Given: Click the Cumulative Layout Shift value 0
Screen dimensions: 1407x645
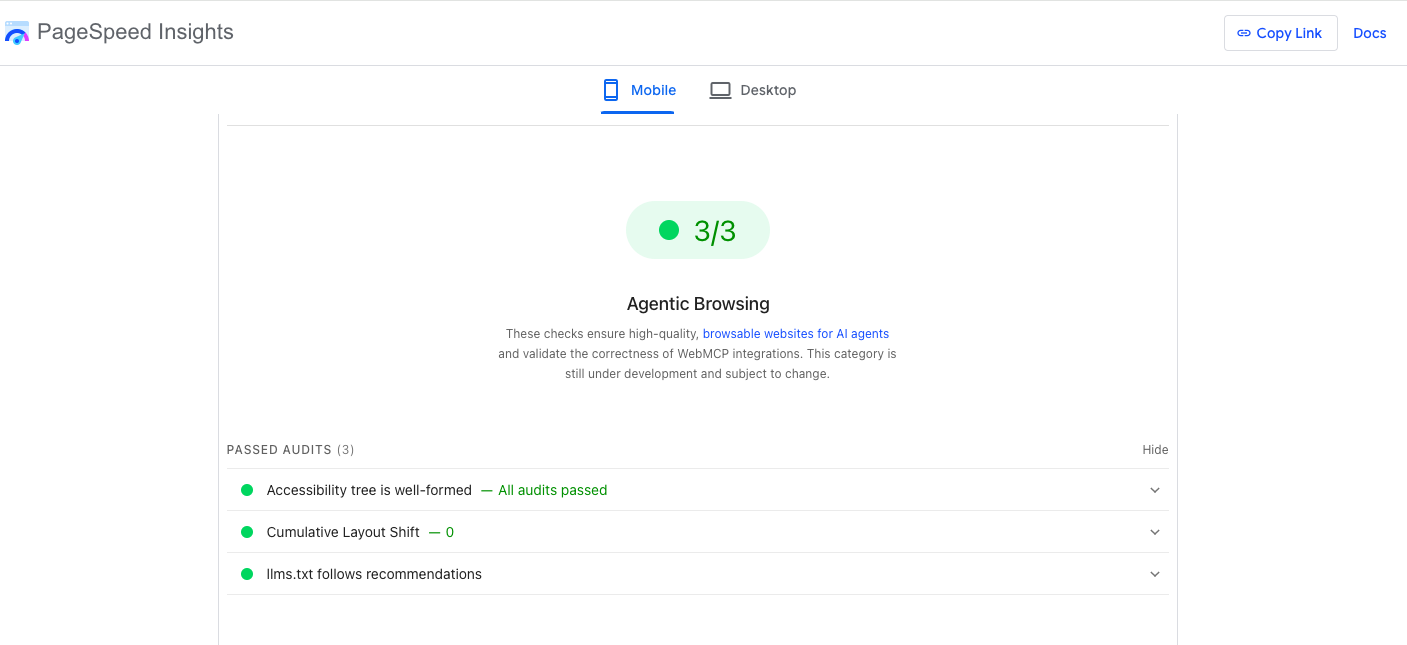Looking at the screenshot, I should click(450, 532).
